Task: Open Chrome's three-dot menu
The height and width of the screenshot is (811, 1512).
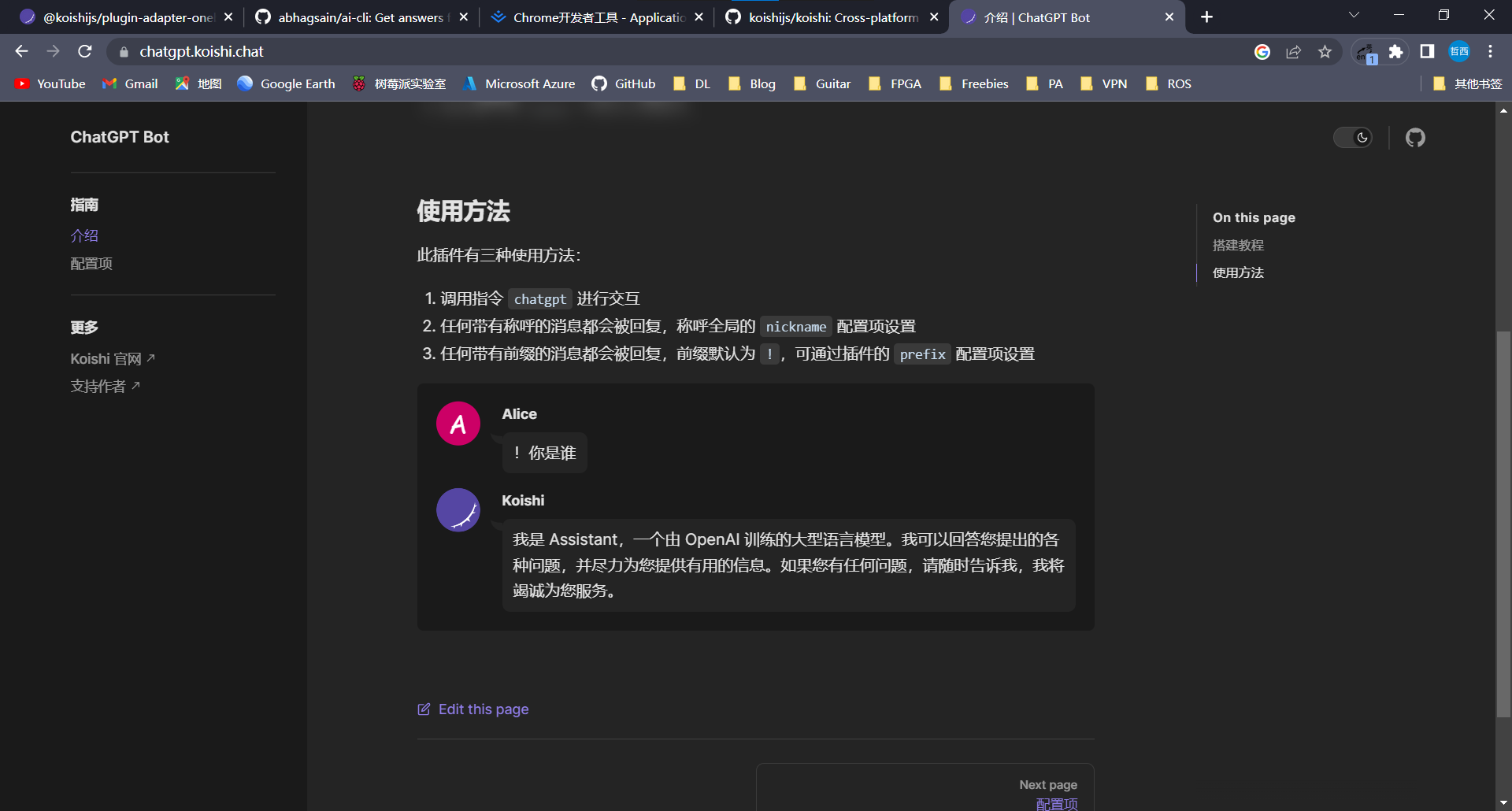Action: 1490,52
